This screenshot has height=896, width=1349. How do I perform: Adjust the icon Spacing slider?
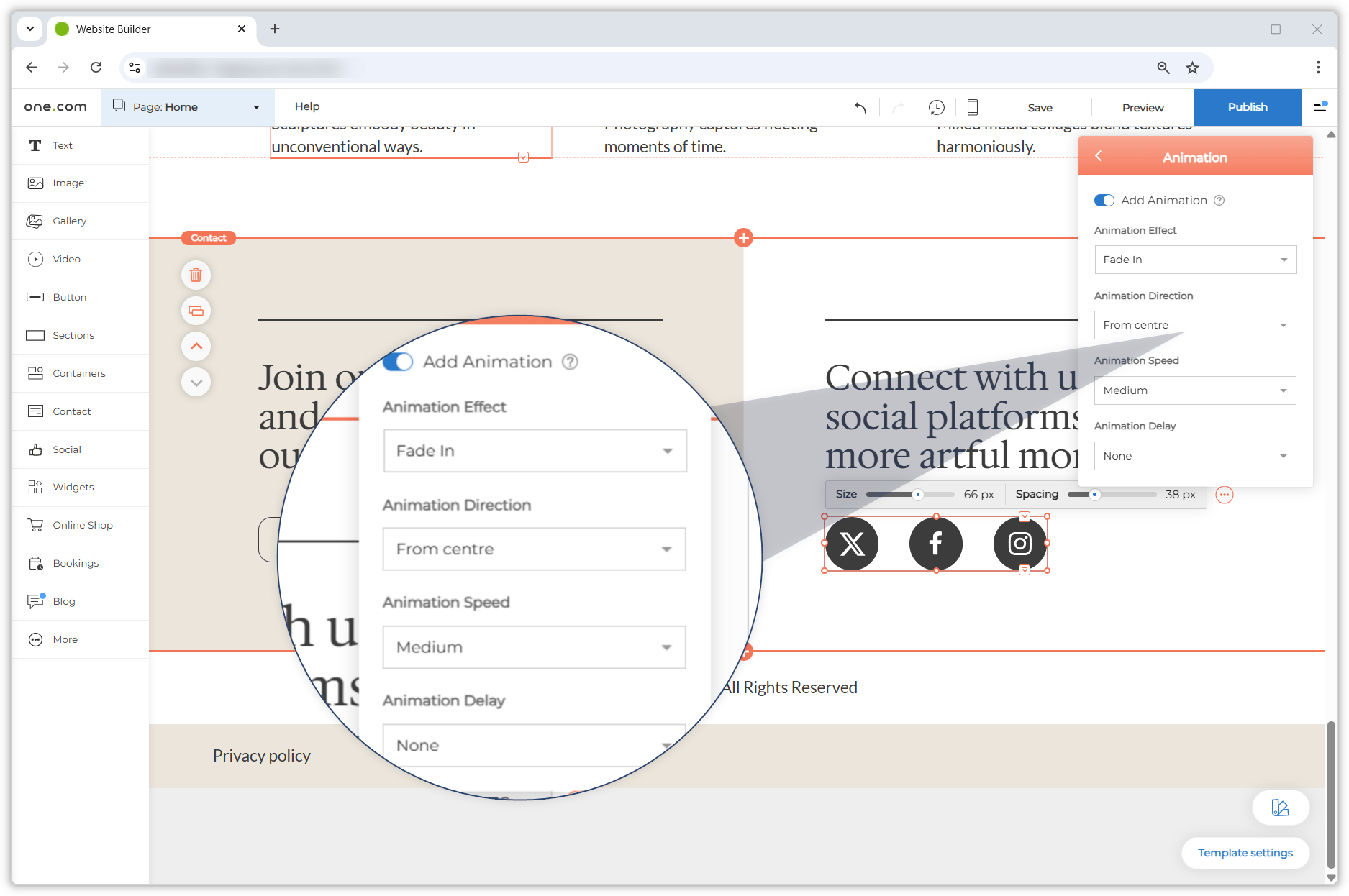1095,494
